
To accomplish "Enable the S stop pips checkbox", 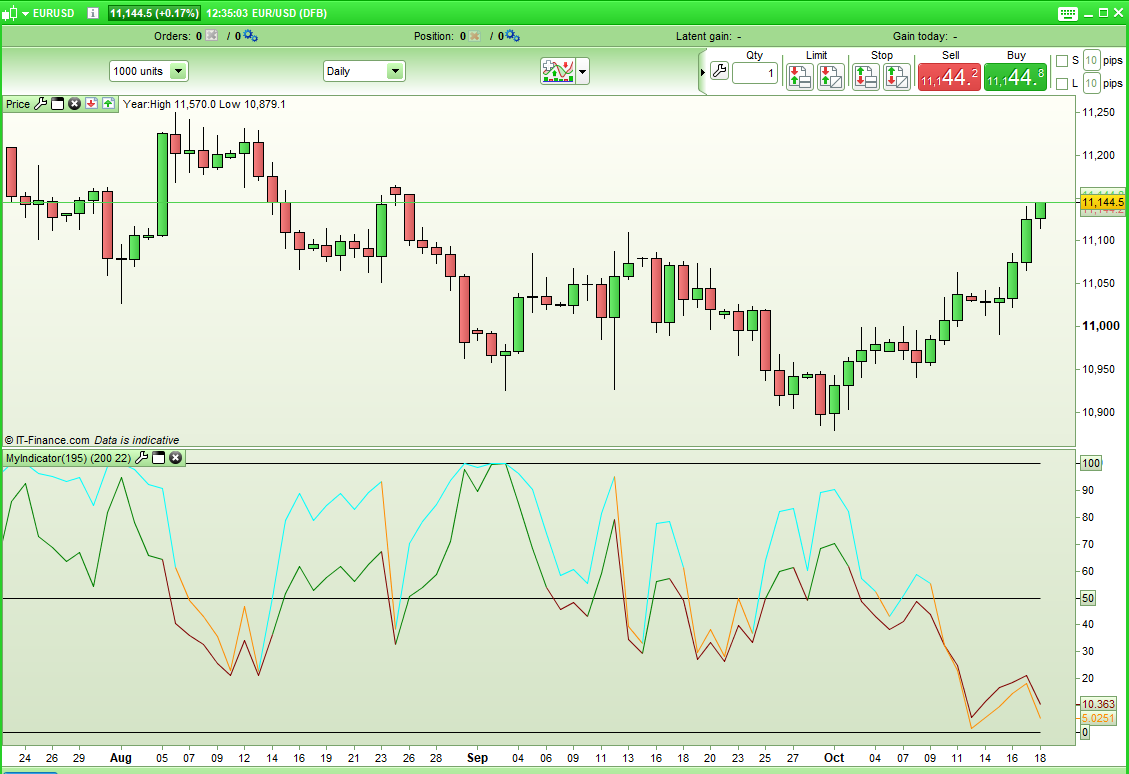I will pyautogui.click(x=1061, y=61).
